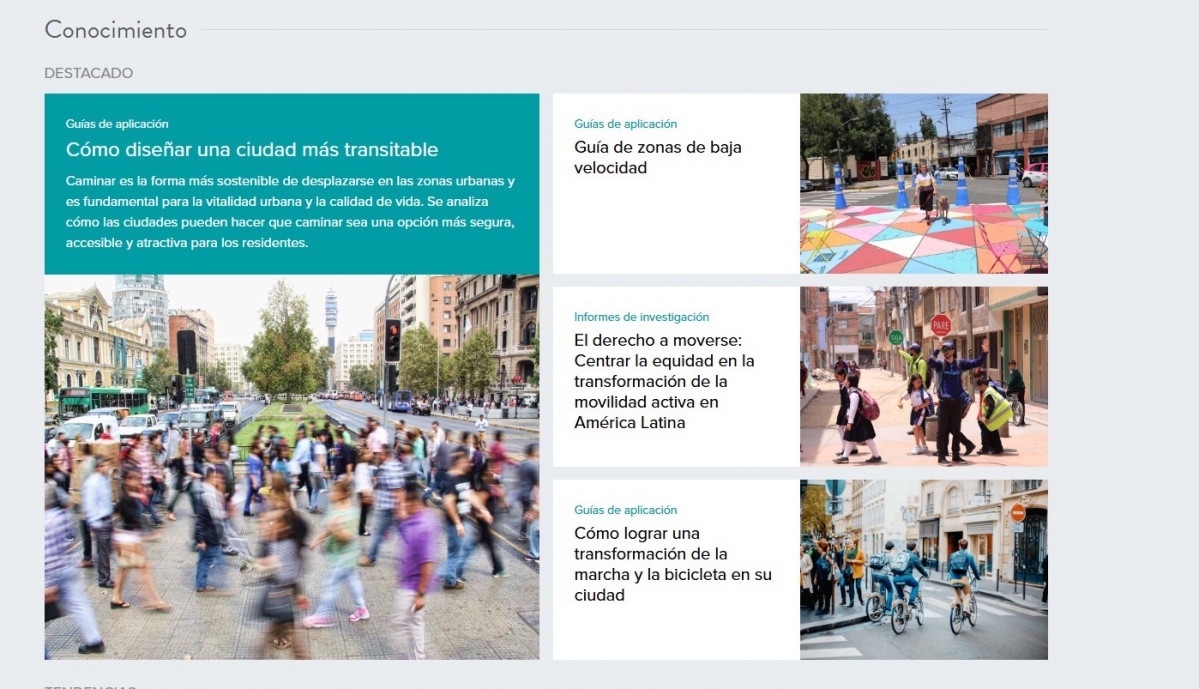
Task: Click the "Conocimiento" section heading
Action: [x=115, y=30]
